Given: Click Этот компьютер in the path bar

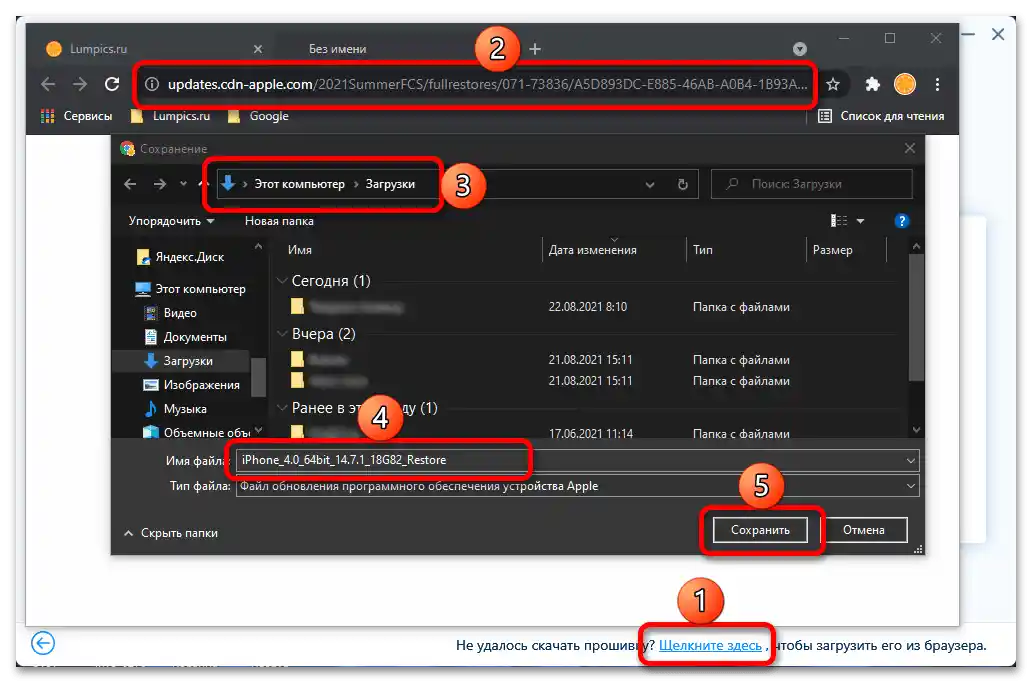Looking at the screenshot, I should [x=299, y=184].
